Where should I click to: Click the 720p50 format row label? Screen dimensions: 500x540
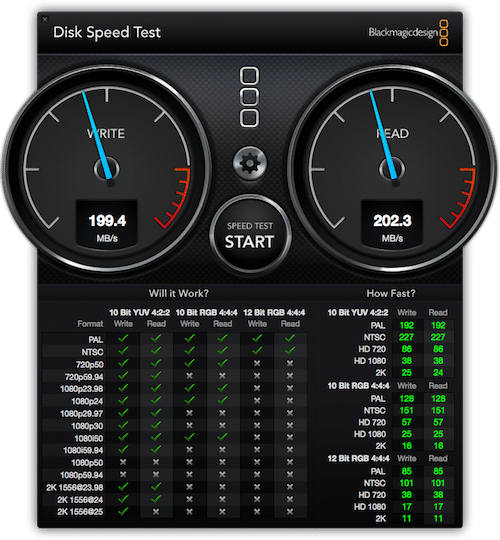(90, 364)
